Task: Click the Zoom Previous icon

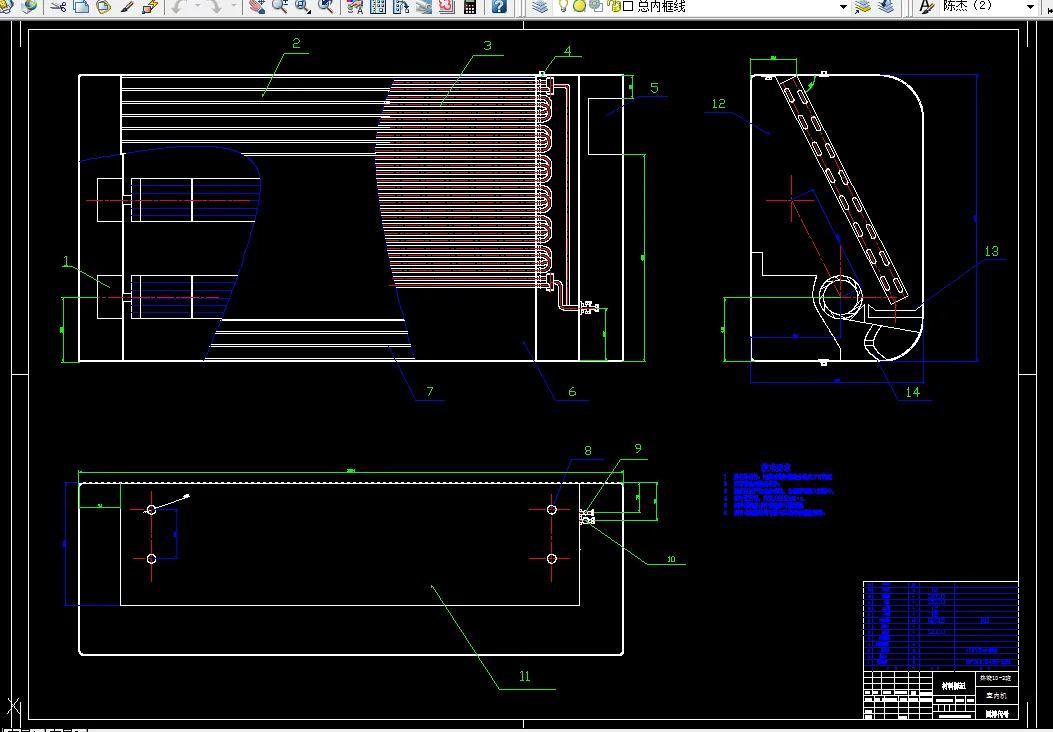Action: [x=326, y=7]
